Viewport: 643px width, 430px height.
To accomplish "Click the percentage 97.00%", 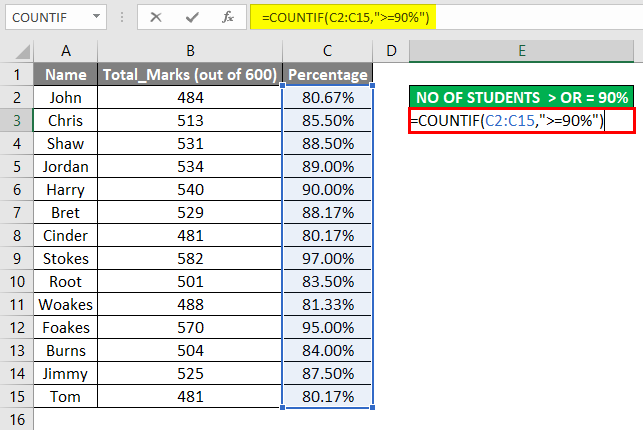I will click(x=327, y=258).
